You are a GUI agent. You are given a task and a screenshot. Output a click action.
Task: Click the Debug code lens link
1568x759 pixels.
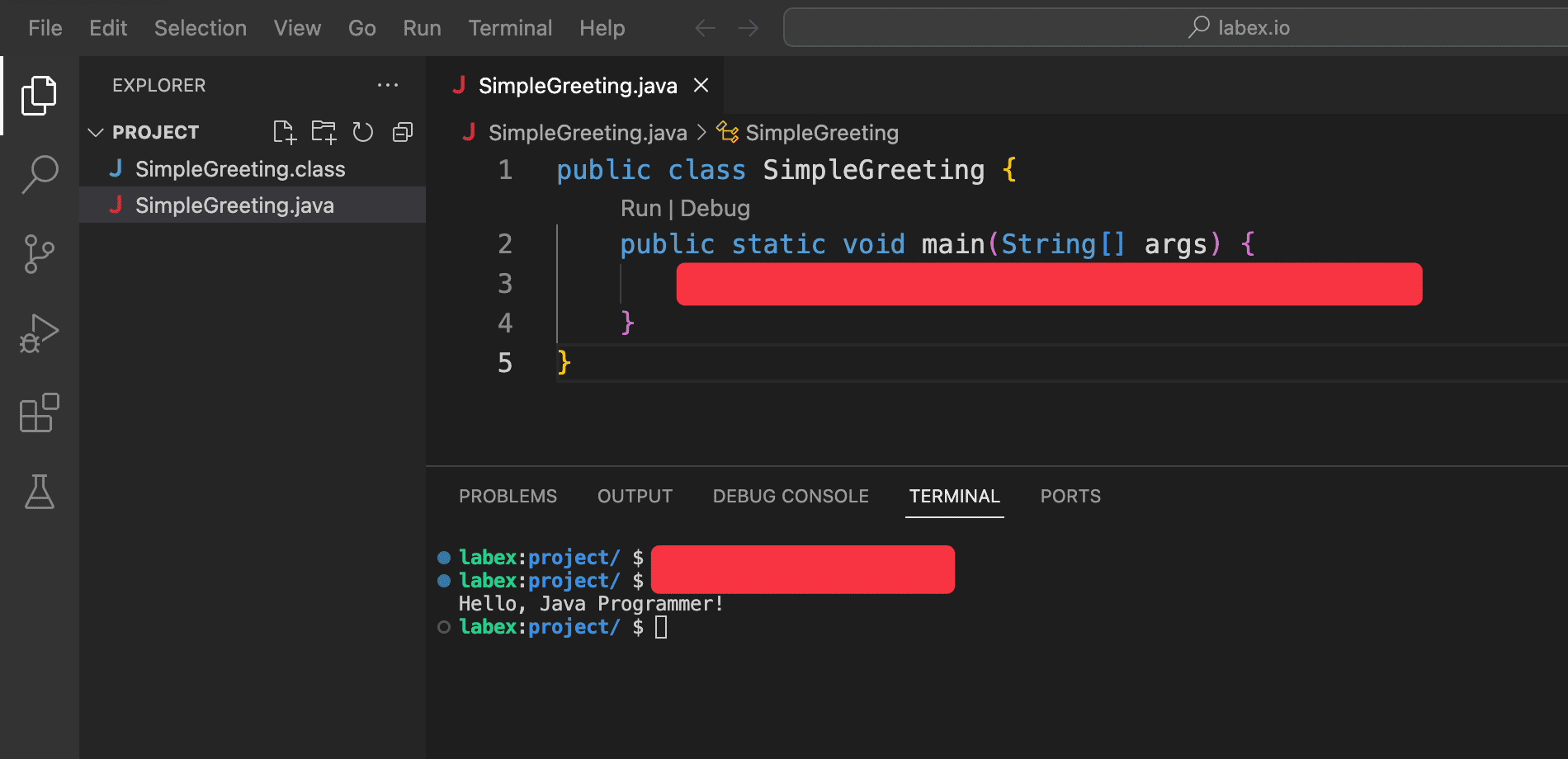point(715,209)
